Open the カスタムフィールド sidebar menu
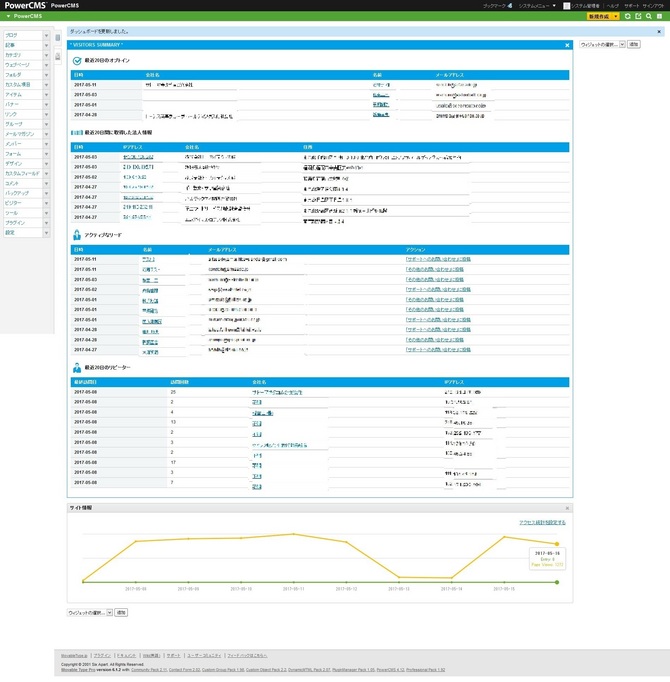Image resolution: width=670 pixels, height=682 pixels. pos(23,174)
